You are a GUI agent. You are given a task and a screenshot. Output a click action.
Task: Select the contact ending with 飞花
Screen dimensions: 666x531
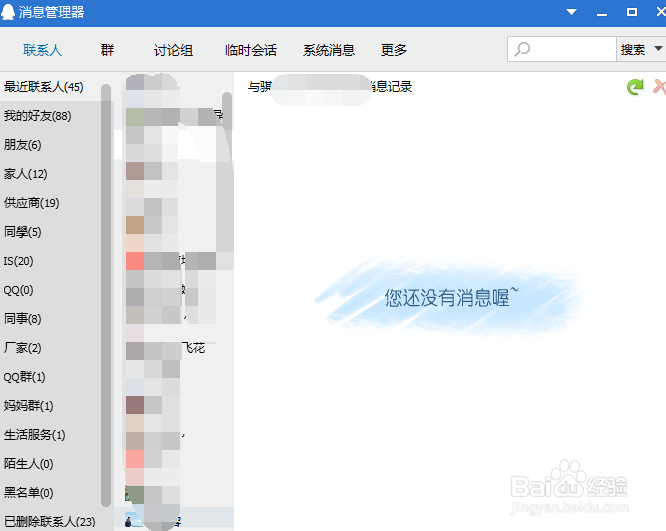pos(173,348)
